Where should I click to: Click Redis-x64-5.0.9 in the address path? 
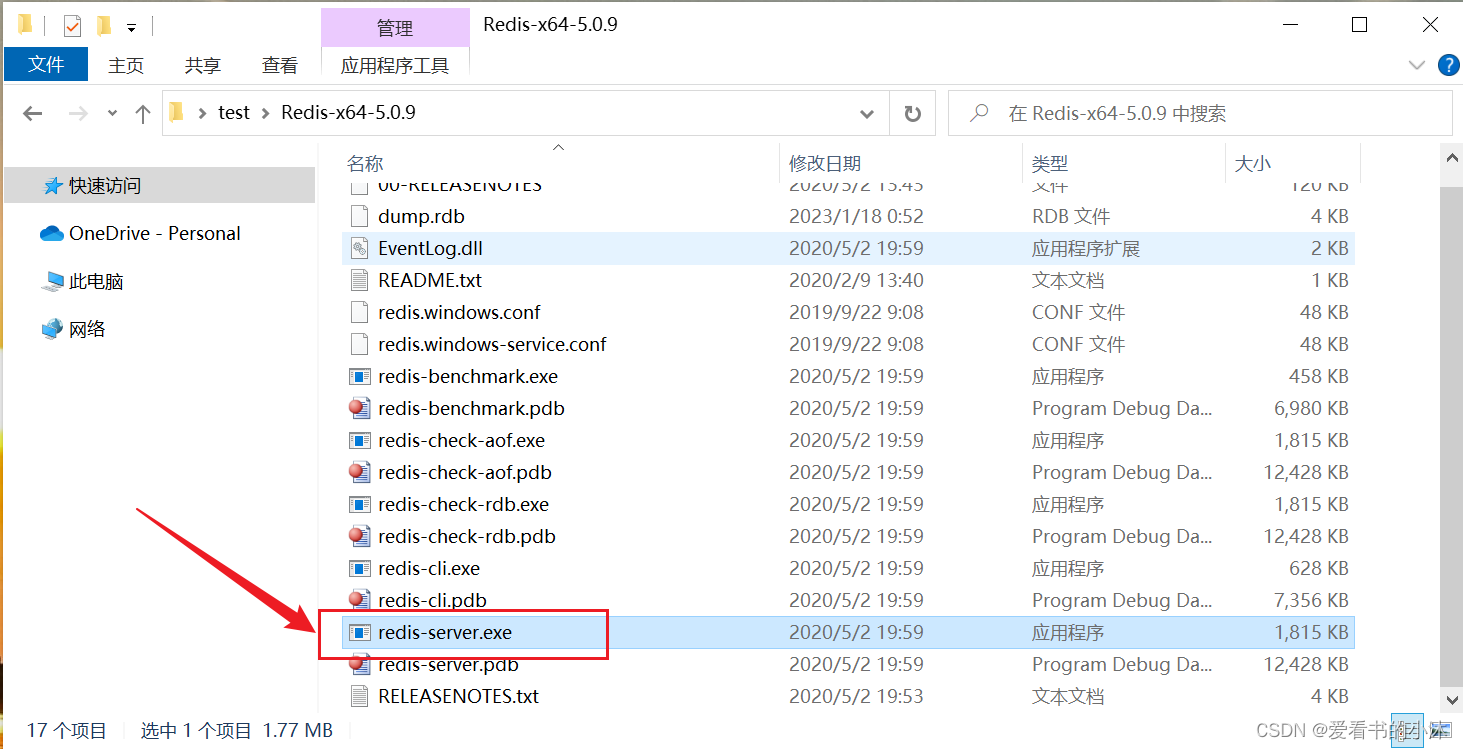pos(348,113)
